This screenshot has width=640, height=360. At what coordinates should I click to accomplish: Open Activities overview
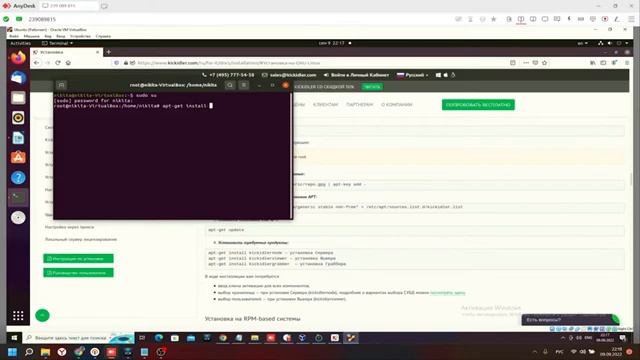(x=20, y=43)
